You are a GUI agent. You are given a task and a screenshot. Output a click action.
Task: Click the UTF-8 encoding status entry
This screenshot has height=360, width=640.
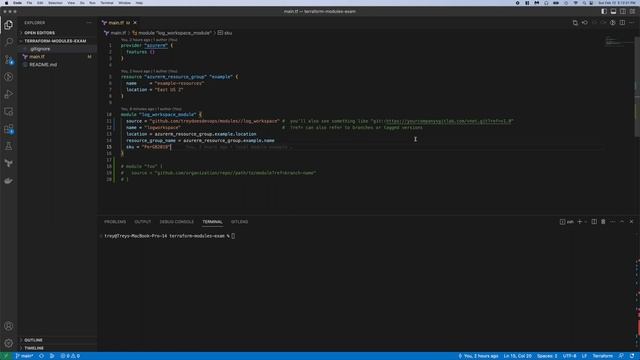(x=569, y=356)
